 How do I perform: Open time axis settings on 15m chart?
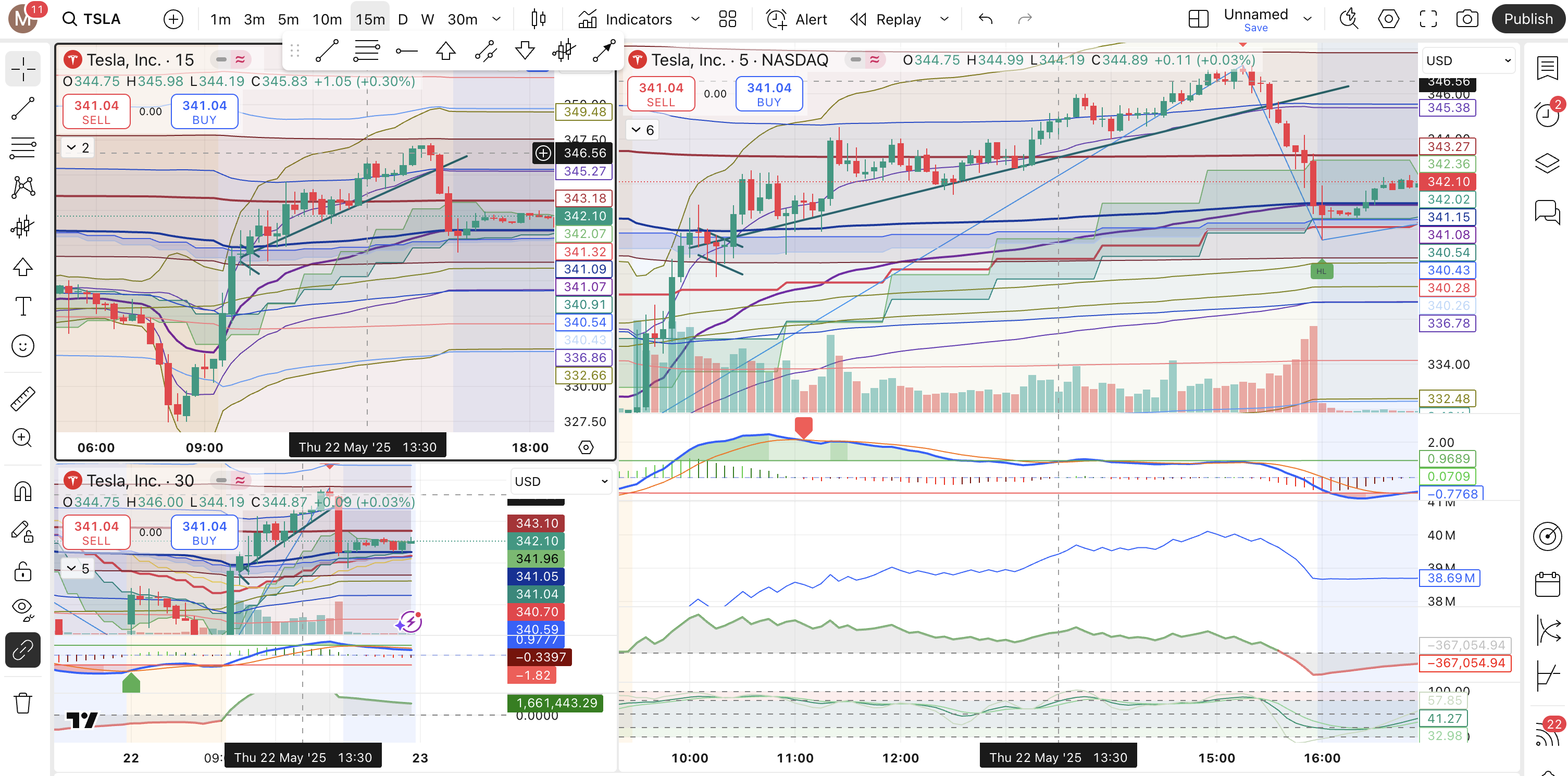(x=586, y=447)
